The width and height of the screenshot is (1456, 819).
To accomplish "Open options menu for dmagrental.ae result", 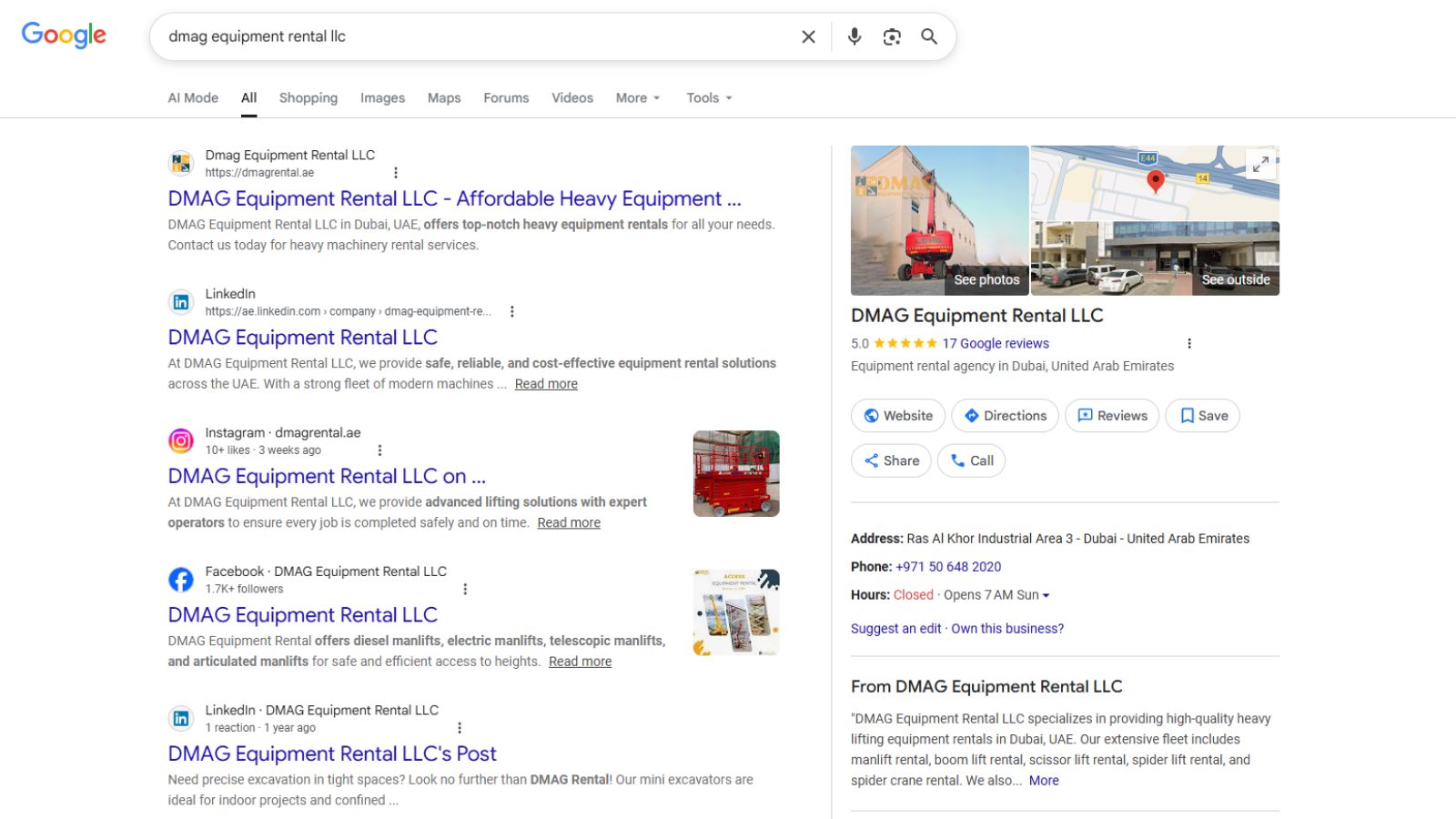I will pos(396,173).
